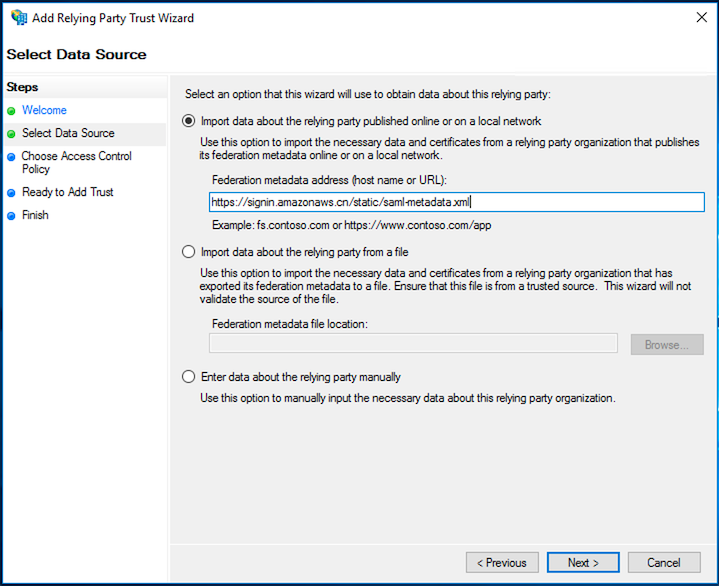
Task: Click blue bullet beside Ready to Add Trust
Action: click(x=11, y=193)
